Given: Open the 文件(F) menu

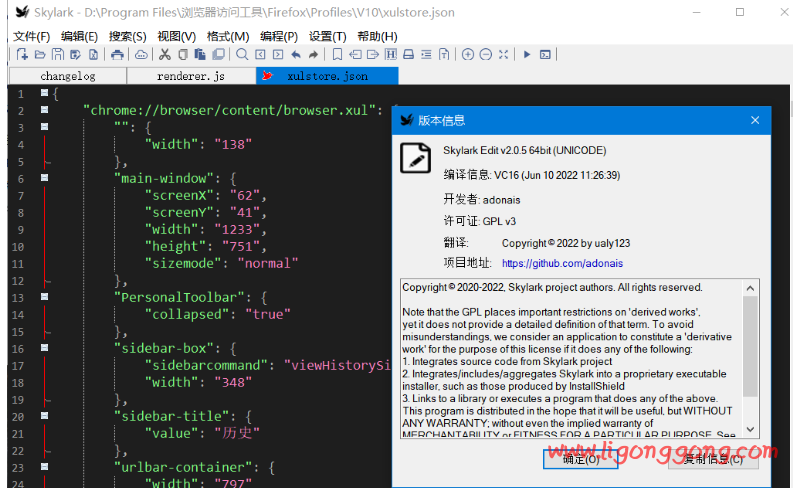Looking at the screenshot, I should [x=31, y=36].
